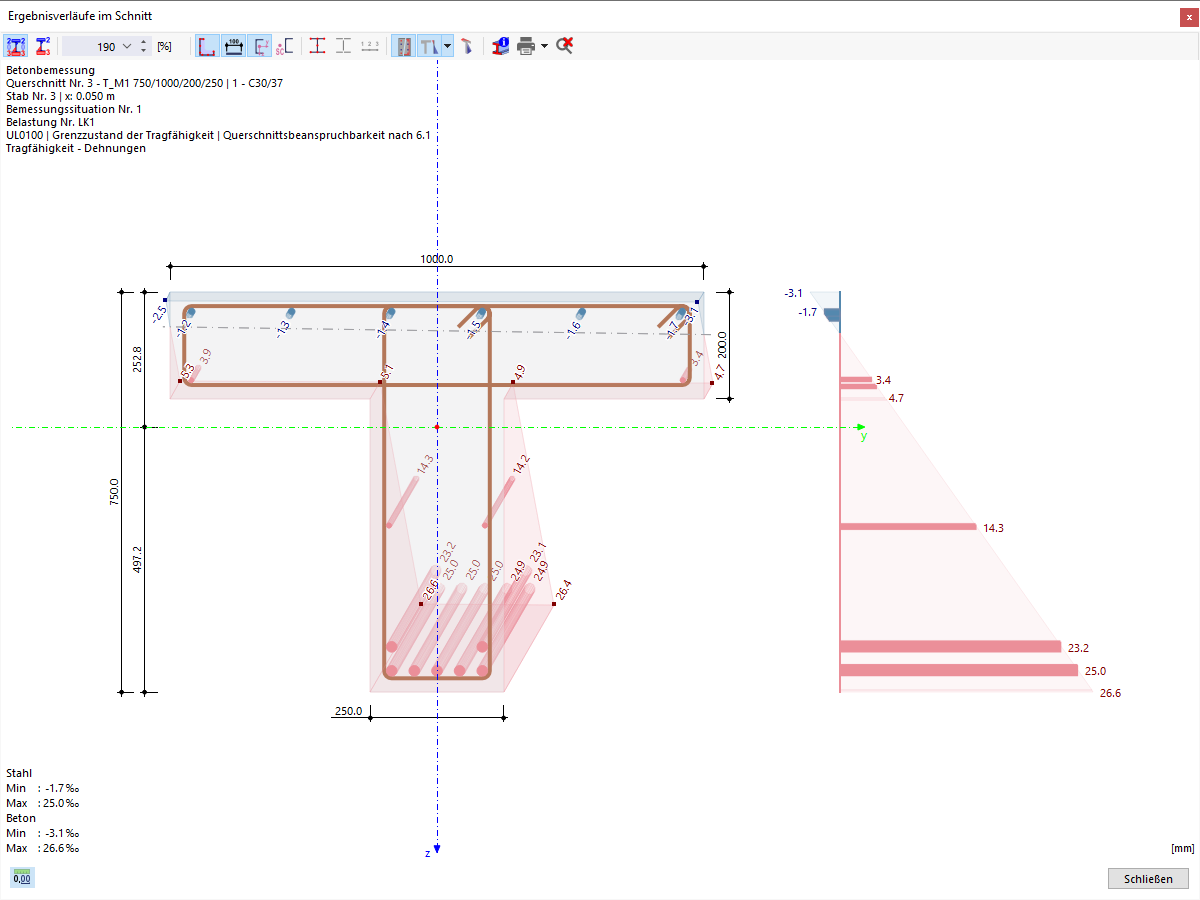Click the gray I-section icon
The width and height of the screenshot is (1200, 900).
click(x=343, y=46)
